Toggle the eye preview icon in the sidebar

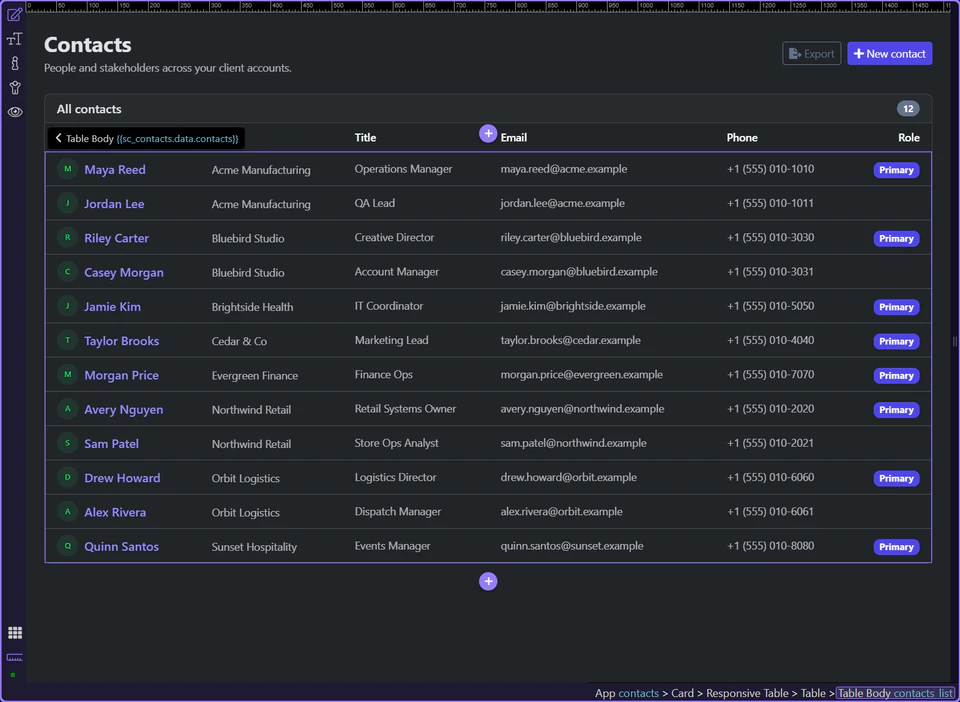[14, 111]
